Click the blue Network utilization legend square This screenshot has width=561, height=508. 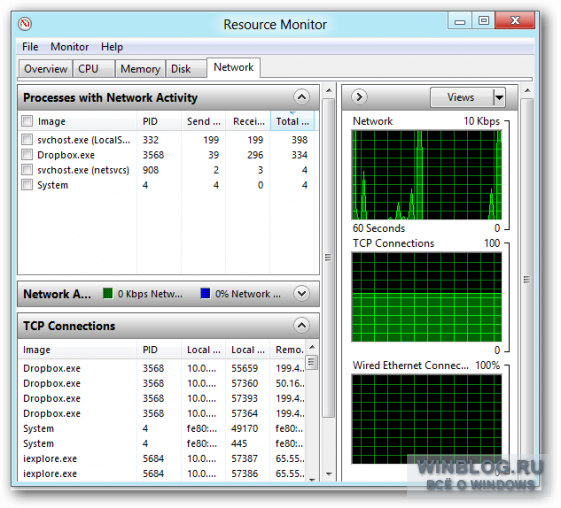[205, 293]
